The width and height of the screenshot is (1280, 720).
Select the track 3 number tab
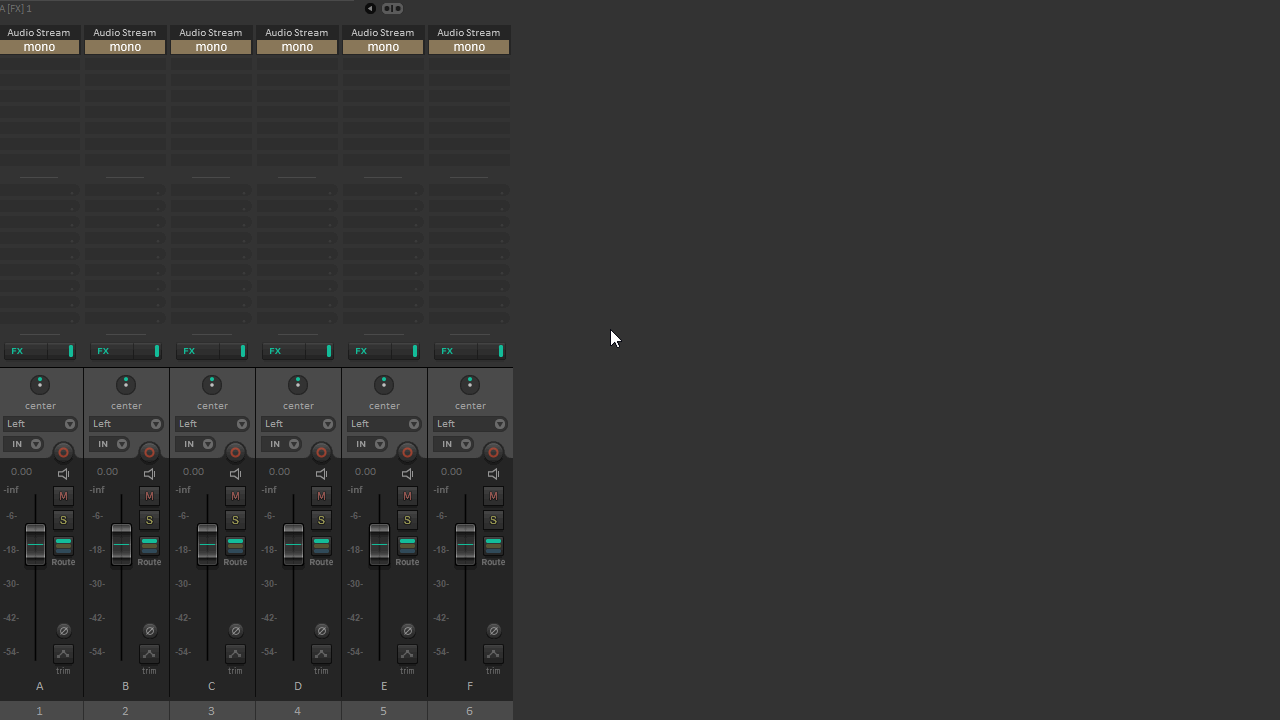pyautogui.click(x=211, y=711)
